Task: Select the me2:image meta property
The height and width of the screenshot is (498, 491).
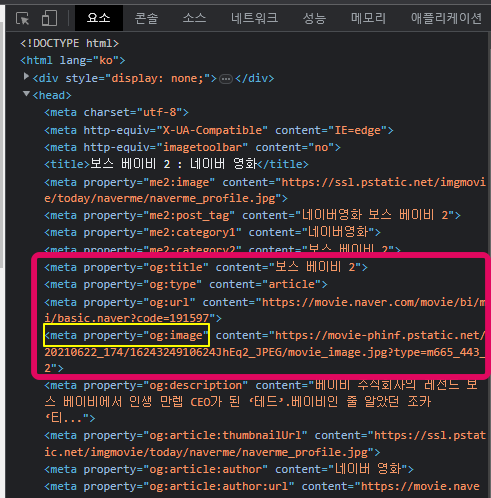Action: coord(129,182)
